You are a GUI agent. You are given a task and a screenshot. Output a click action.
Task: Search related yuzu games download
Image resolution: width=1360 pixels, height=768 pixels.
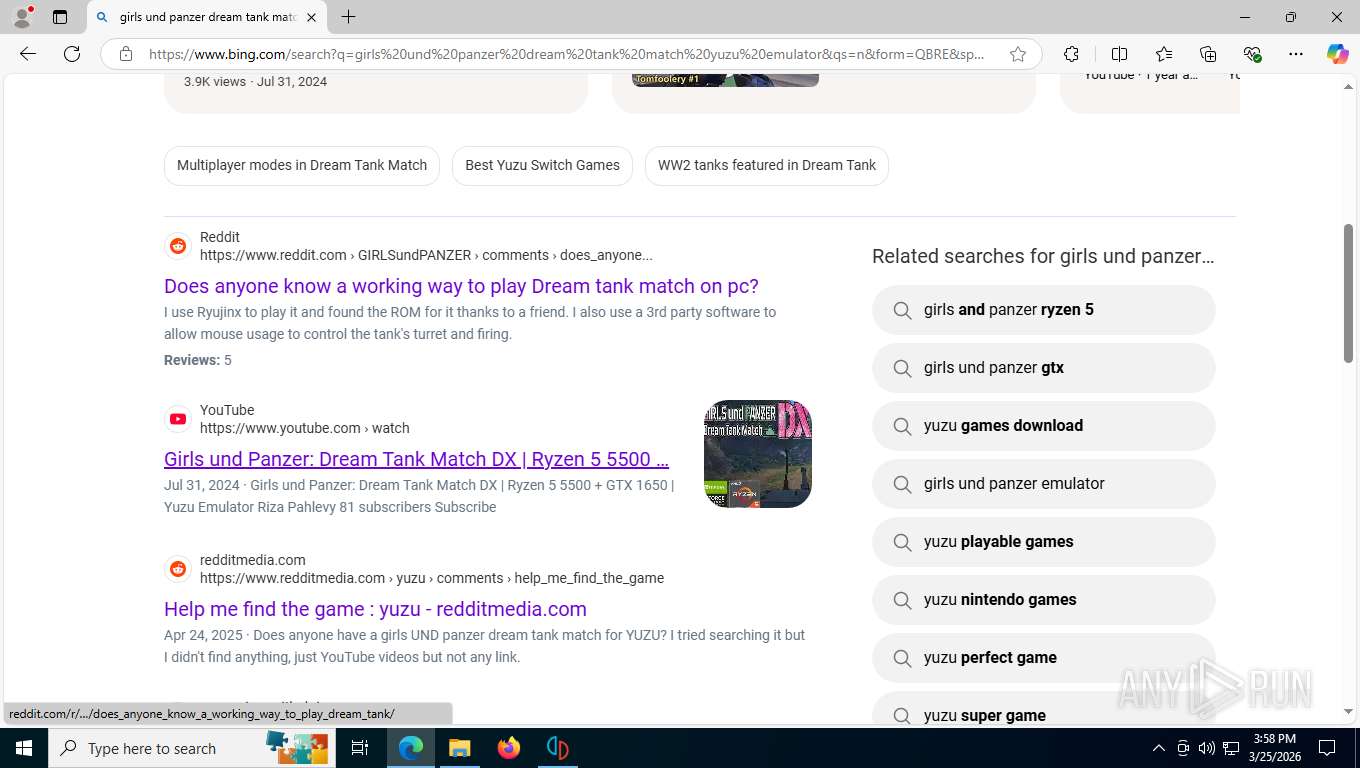(1044, 426)
